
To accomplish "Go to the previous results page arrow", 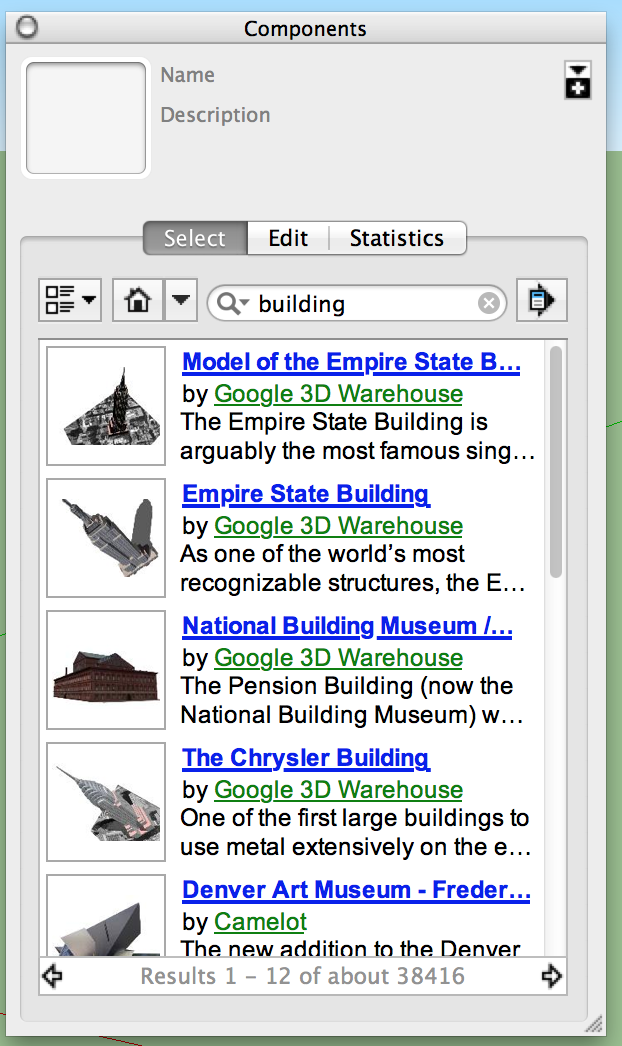I will pyautogui.click(x=52, y=976).
